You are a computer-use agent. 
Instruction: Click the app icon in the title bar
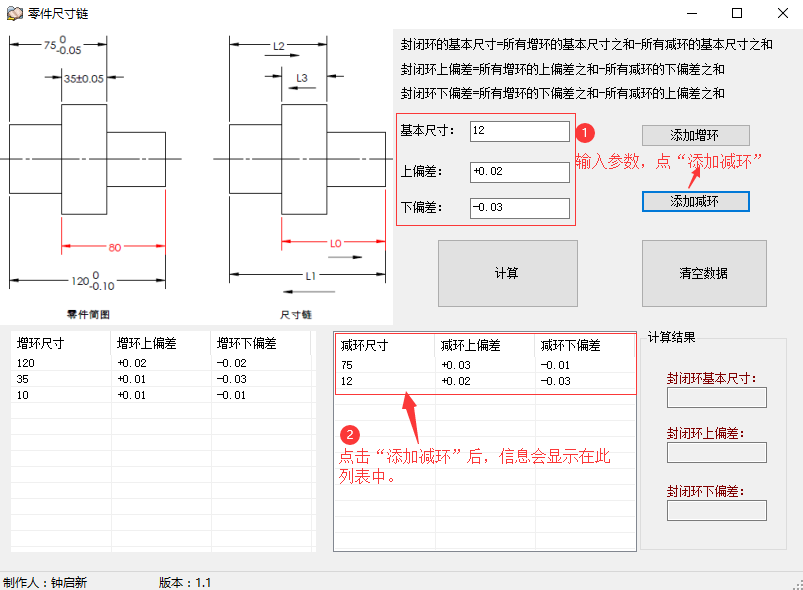coord(14,13)
